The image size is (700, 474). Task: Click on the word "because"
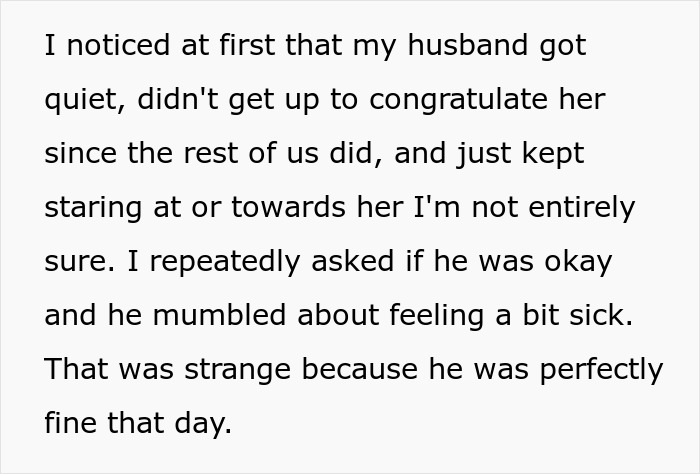pos(360,370)
